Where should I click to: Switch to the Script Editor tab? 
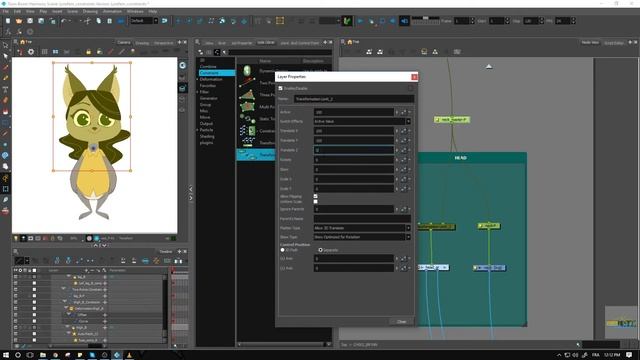click(614, 43)
